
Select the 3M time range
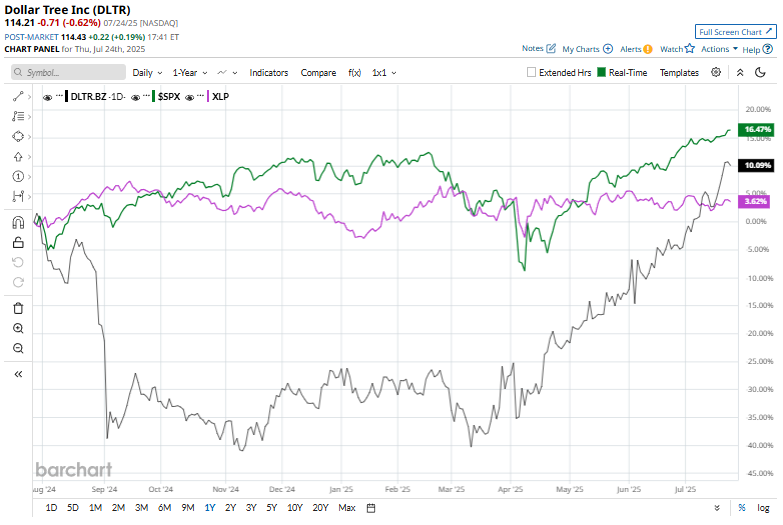point(141,508)
